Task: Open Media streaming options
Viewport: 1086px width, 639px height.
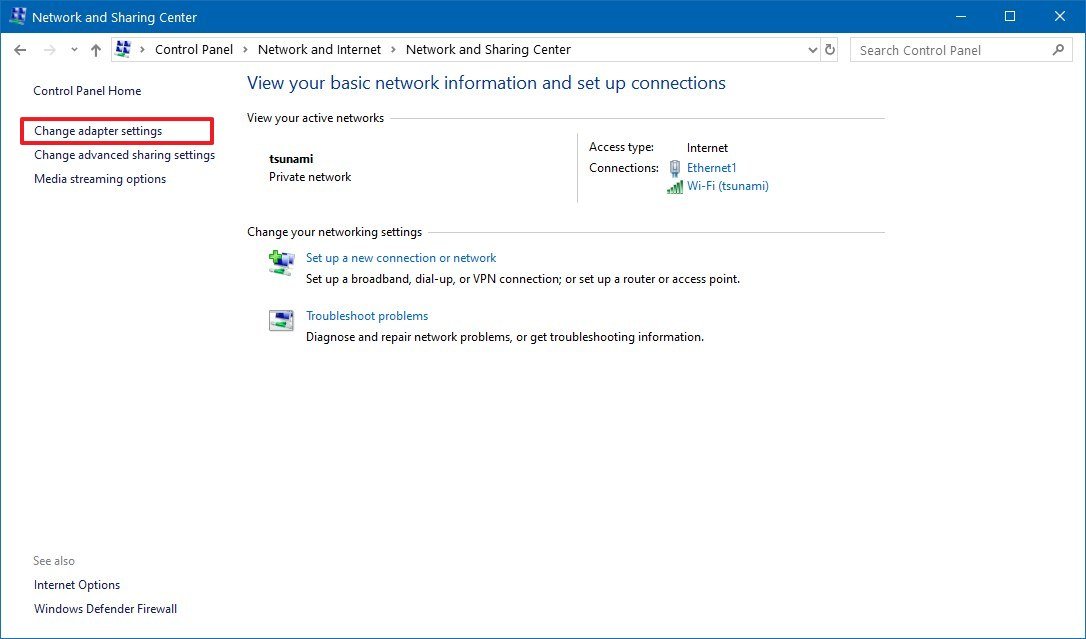Action: pyautogui.click(x=99, y=178)
